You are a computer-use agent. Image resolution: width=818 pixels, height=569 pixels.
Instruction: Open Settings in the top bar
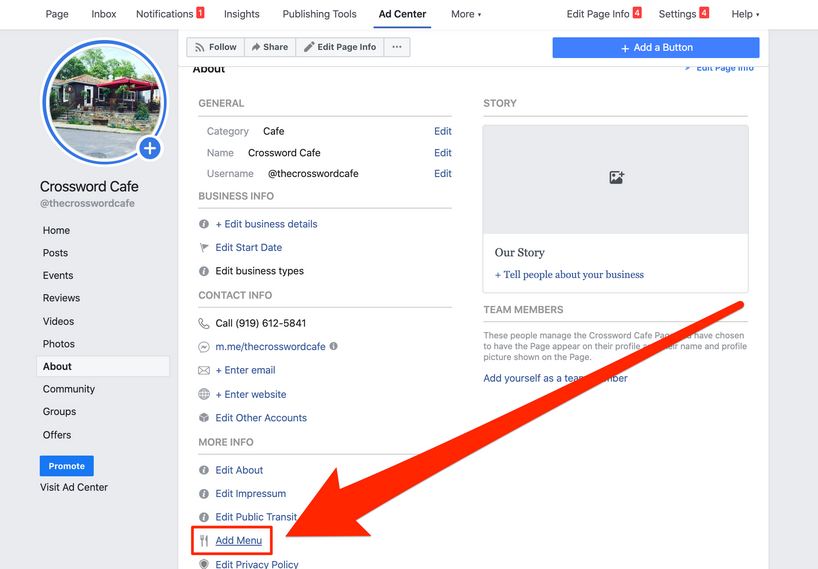pyautogui.click(x=677, y=14)
